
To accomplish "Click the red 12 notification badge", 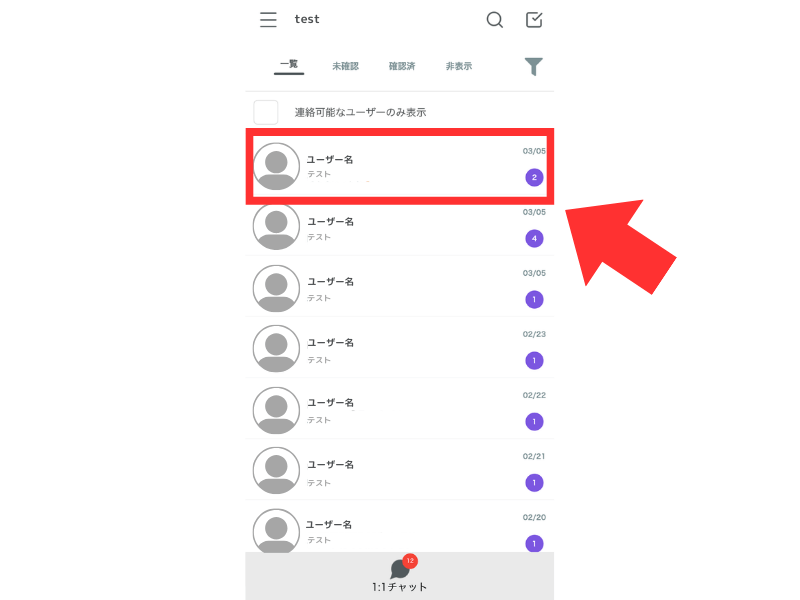I will [x=410, y=561].
